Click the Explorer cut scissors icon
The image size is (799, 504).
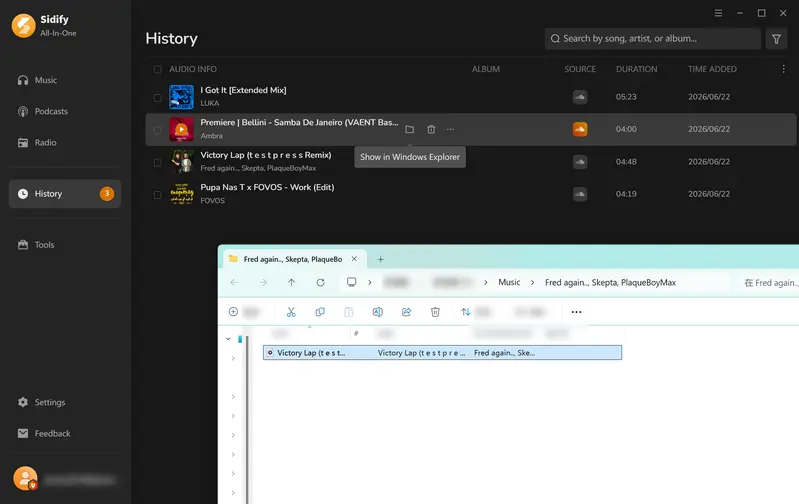click(291, 312)
